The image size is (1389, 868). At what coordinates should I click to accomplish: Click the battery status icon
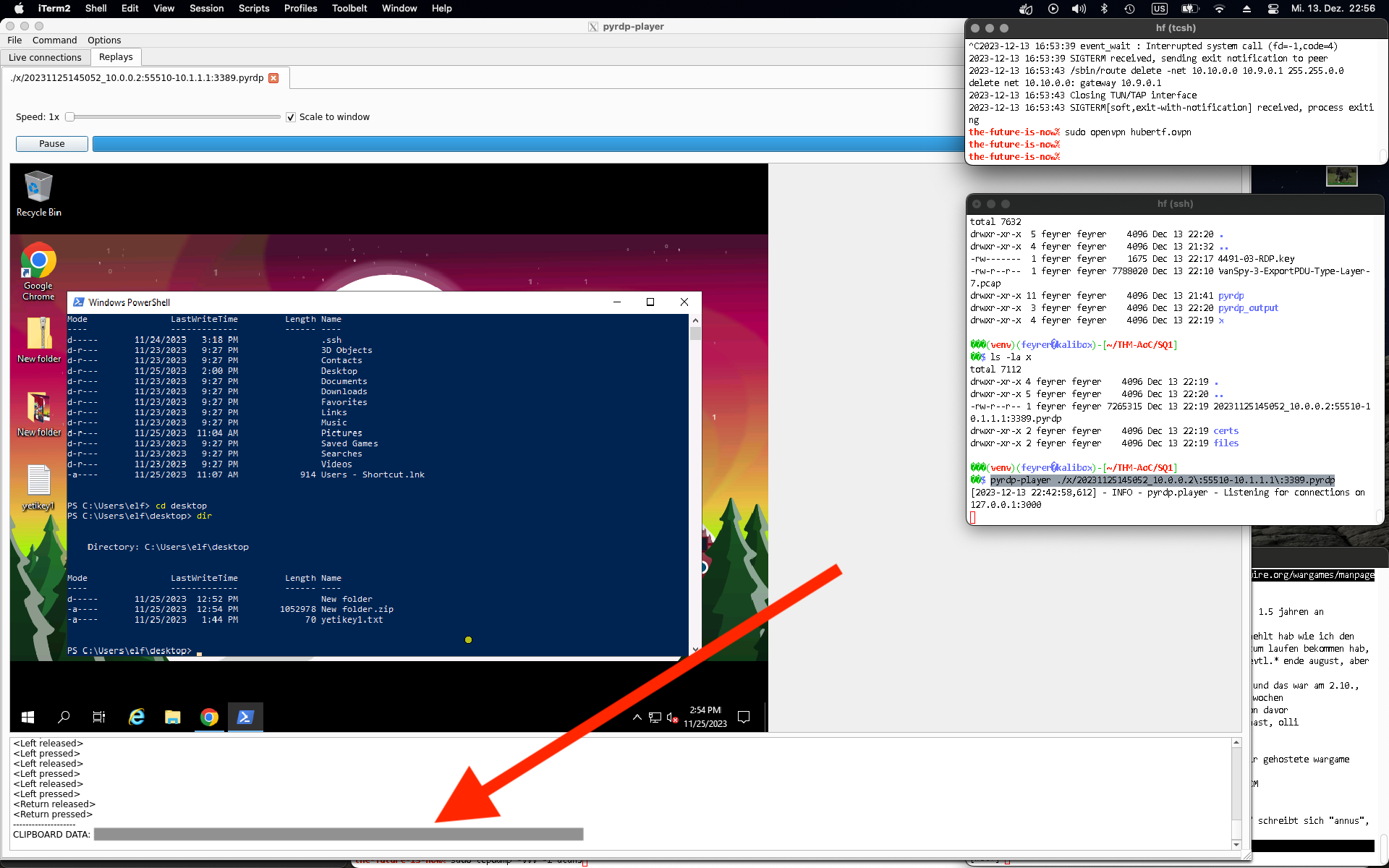point(1189,9)
